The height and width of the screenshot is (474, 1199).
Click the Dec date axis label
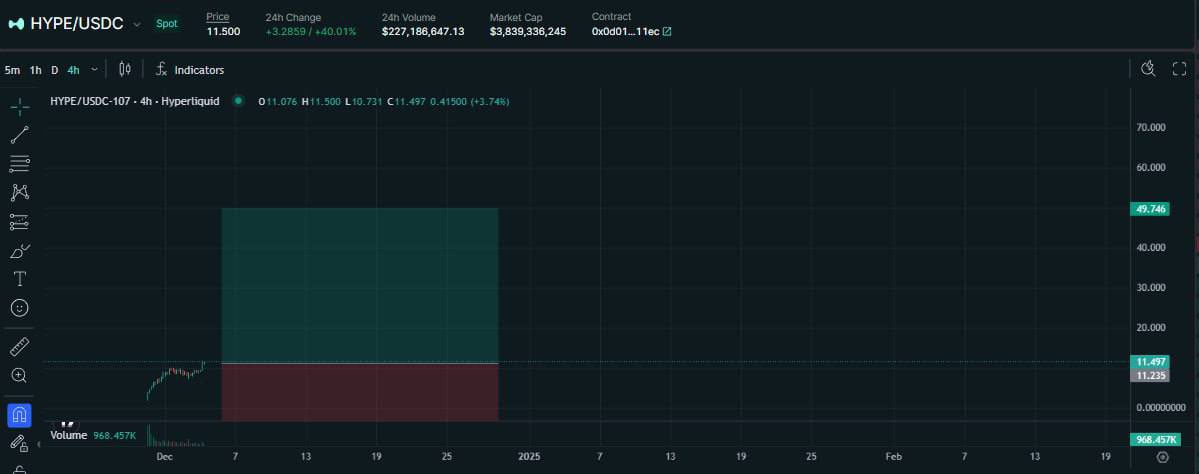coord(164,456)
